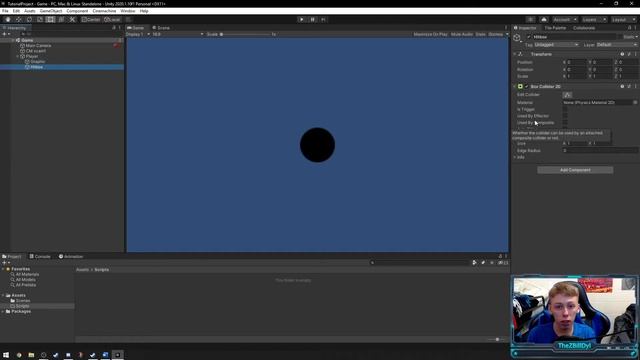Open the cloud services icon
Image resolution: width=640 pixels, height=360 pixels.
tap(544, 20)
